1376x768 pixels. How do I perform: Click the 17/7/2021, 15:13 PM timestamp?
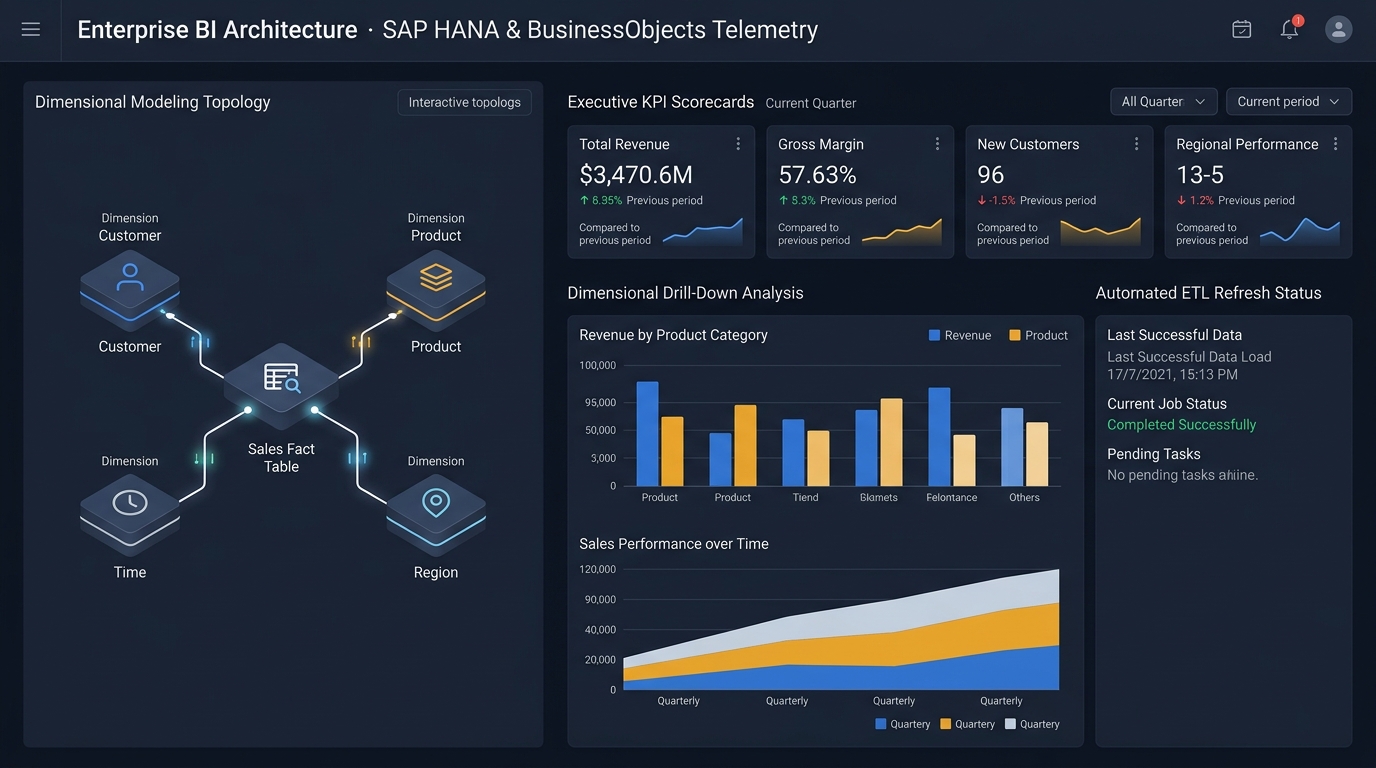click(x=1172, y=374)
